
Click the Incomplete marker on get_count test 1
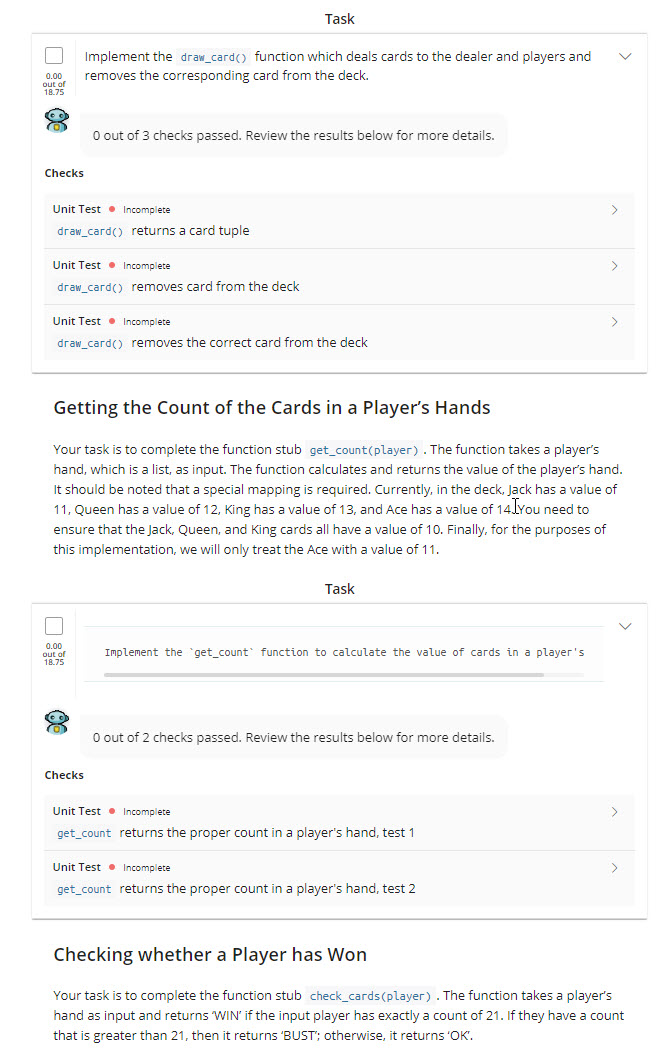click(114, 811)
